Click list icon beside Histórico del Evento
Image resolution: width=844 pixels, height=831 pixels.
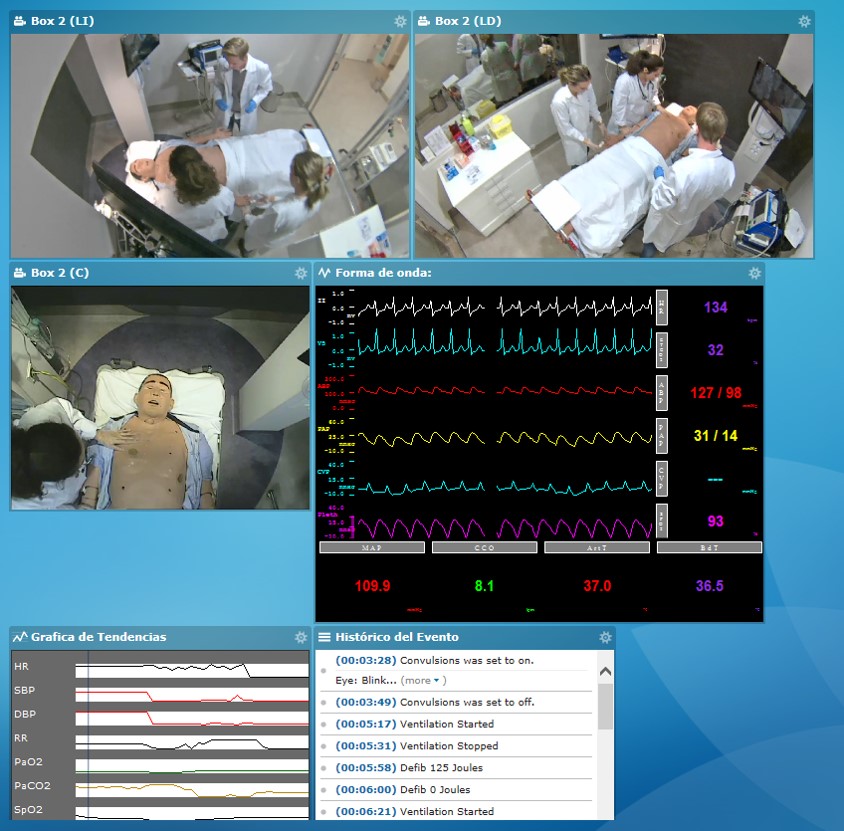324,637
